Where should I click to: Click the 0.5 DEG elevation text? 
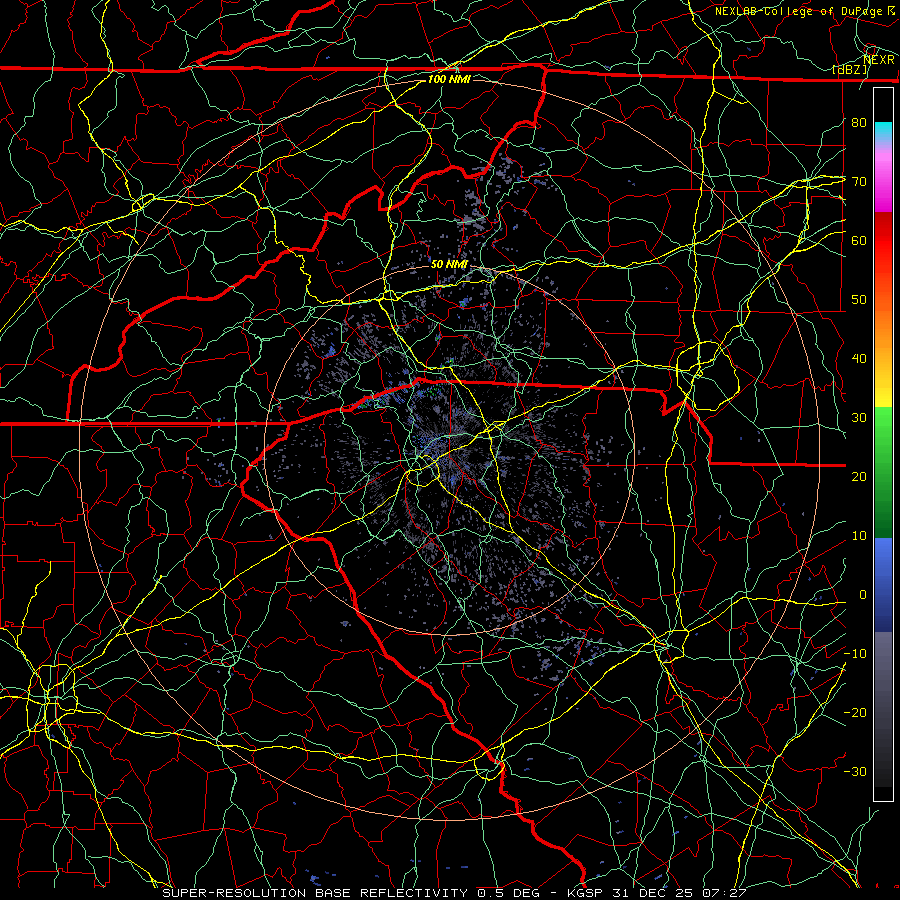click(x=508, y=893)
